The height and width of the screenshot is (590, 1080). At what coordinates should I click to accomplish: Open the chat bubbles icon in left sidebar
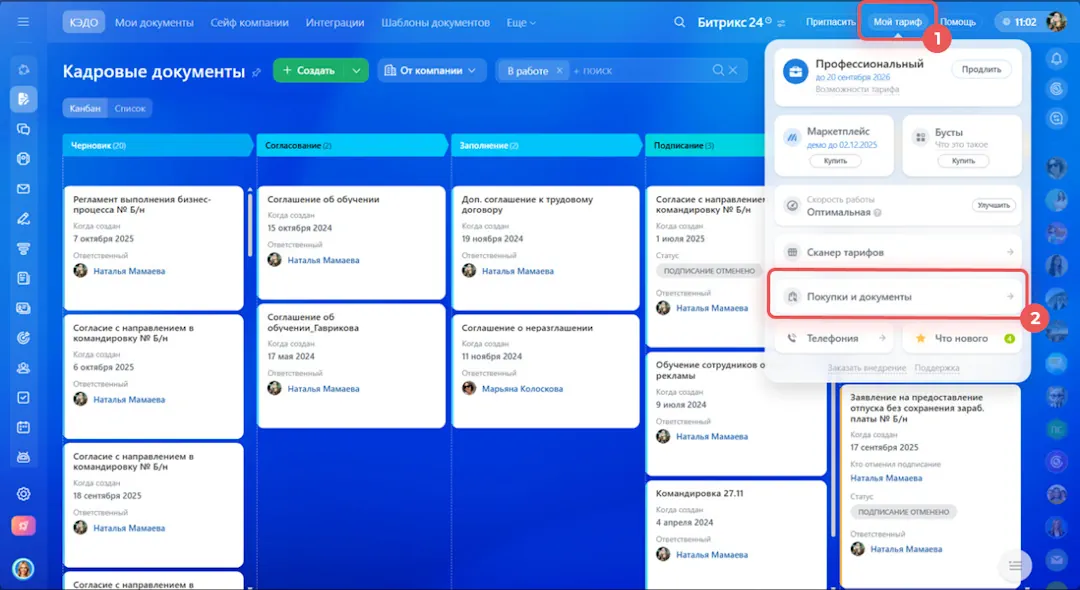[x=23, y=129]
